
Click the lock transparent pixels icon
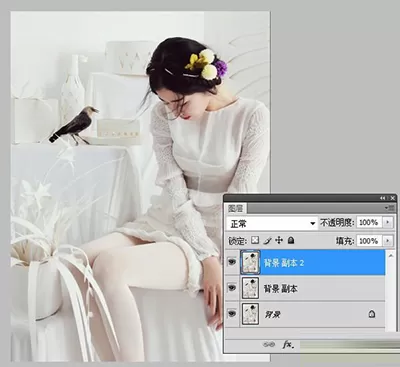pyautogui.click(x=255, y=240)
